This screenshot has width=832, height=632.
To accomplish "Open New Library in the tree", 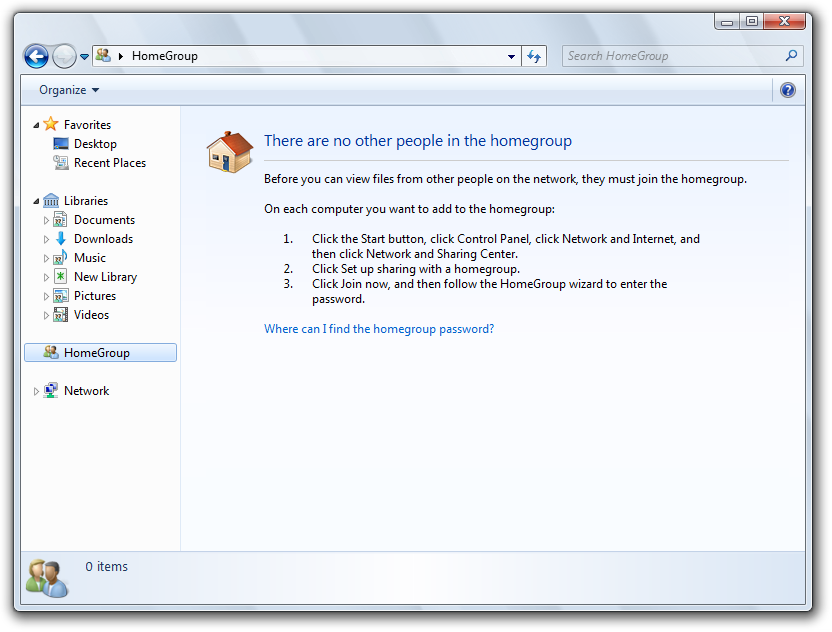I will [x=106, y=277].
